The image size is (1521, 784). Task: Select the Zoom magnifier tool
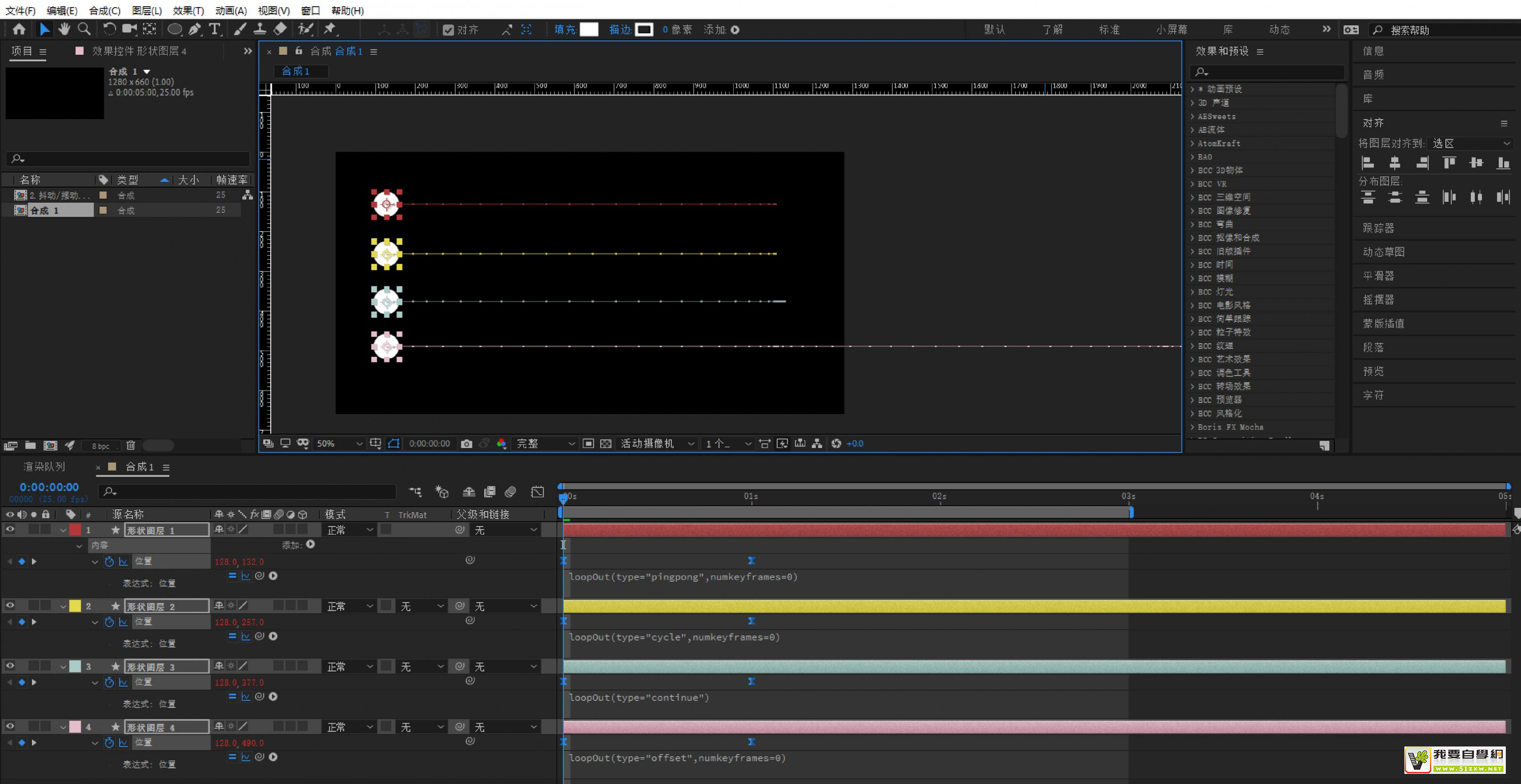85,29
